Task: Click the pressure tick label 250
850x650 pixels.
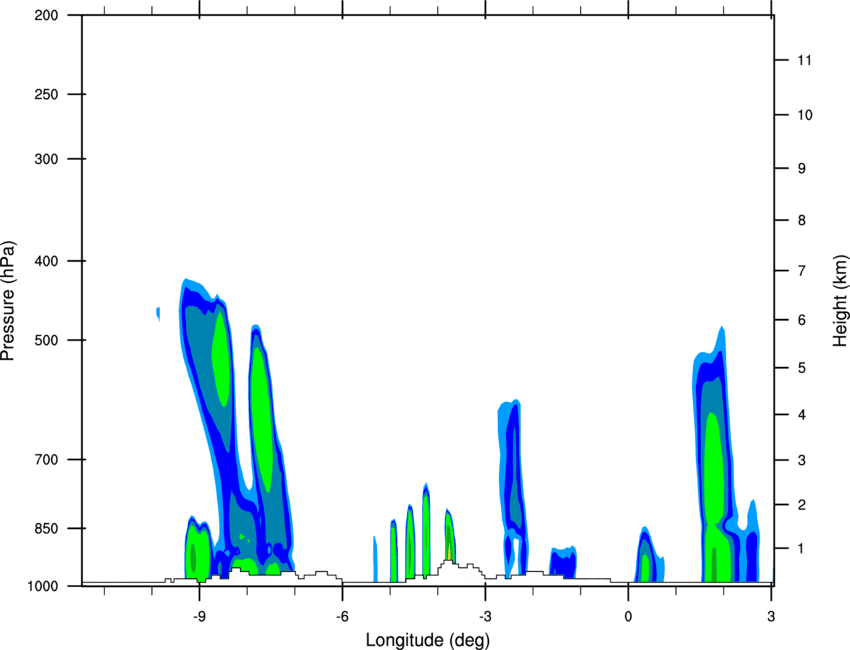Action: tap(46, 94)
